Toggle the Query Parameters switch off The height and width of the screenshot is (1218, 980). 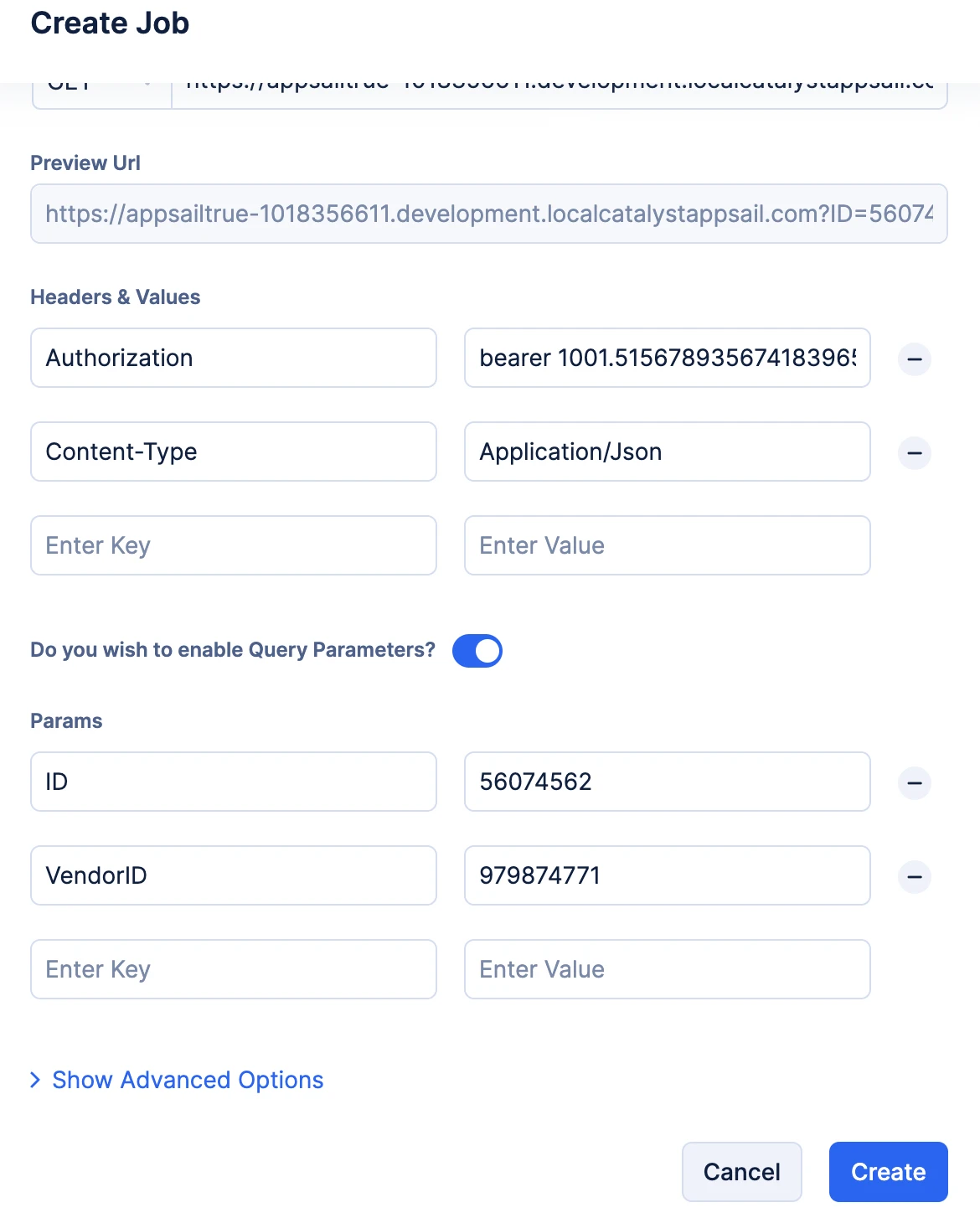tap(477, 651)
